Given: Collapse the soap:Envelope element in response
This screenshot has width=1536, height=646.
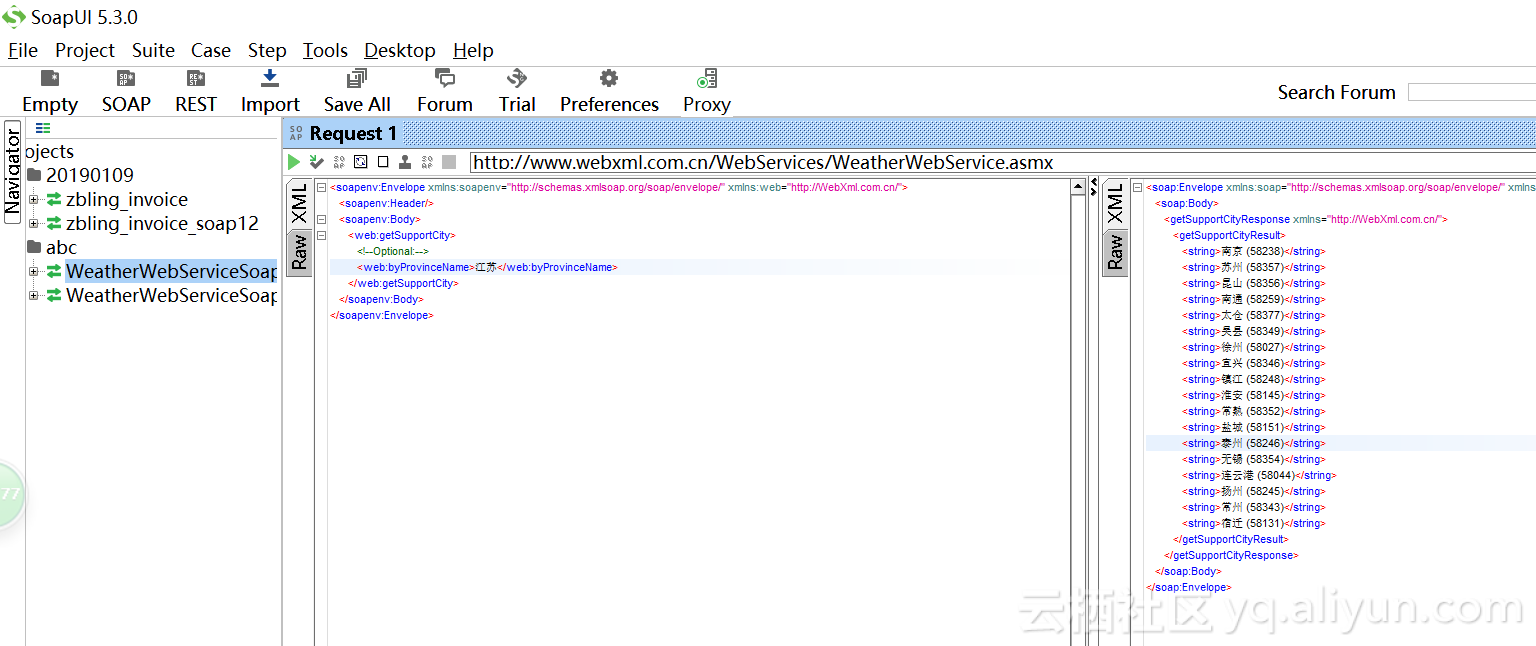Looking at the screenshot, I should [1137, 187].
